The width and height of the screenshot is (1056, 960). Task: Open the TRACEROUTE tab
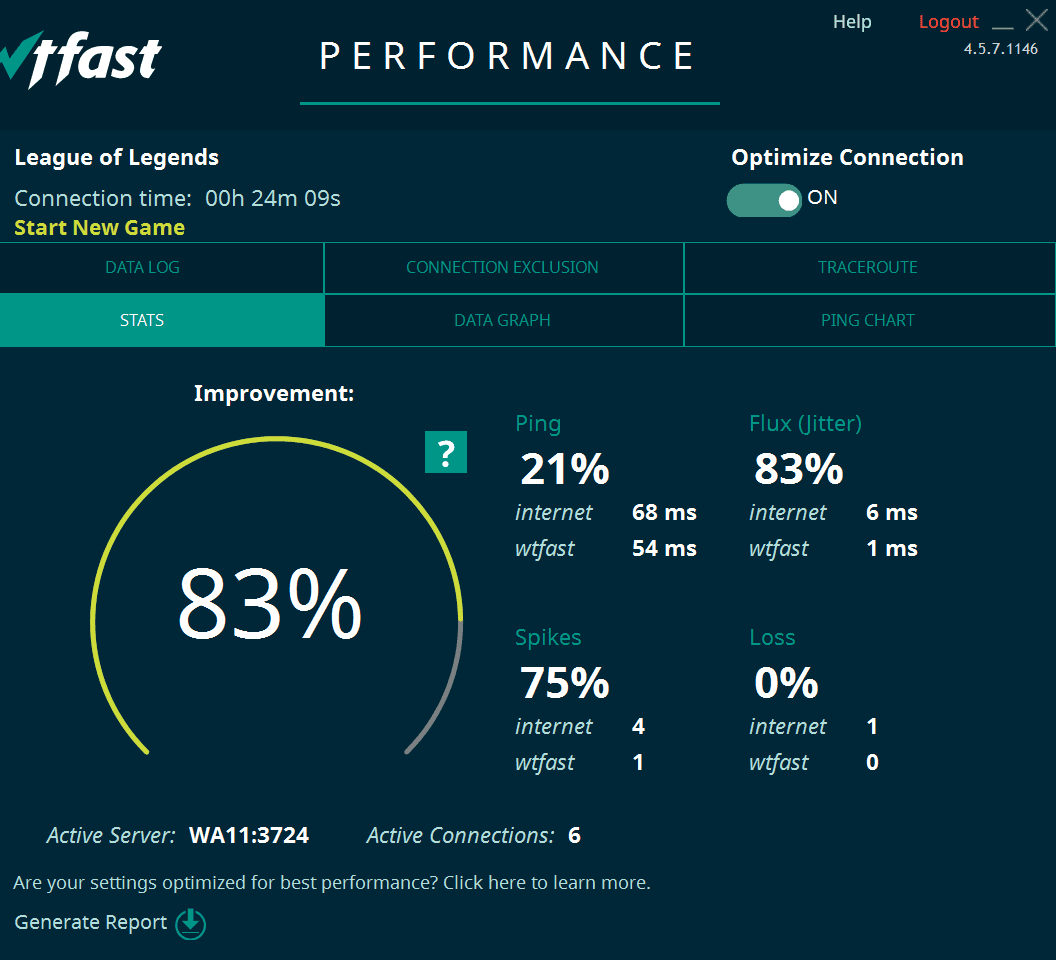tap(869, 267)
